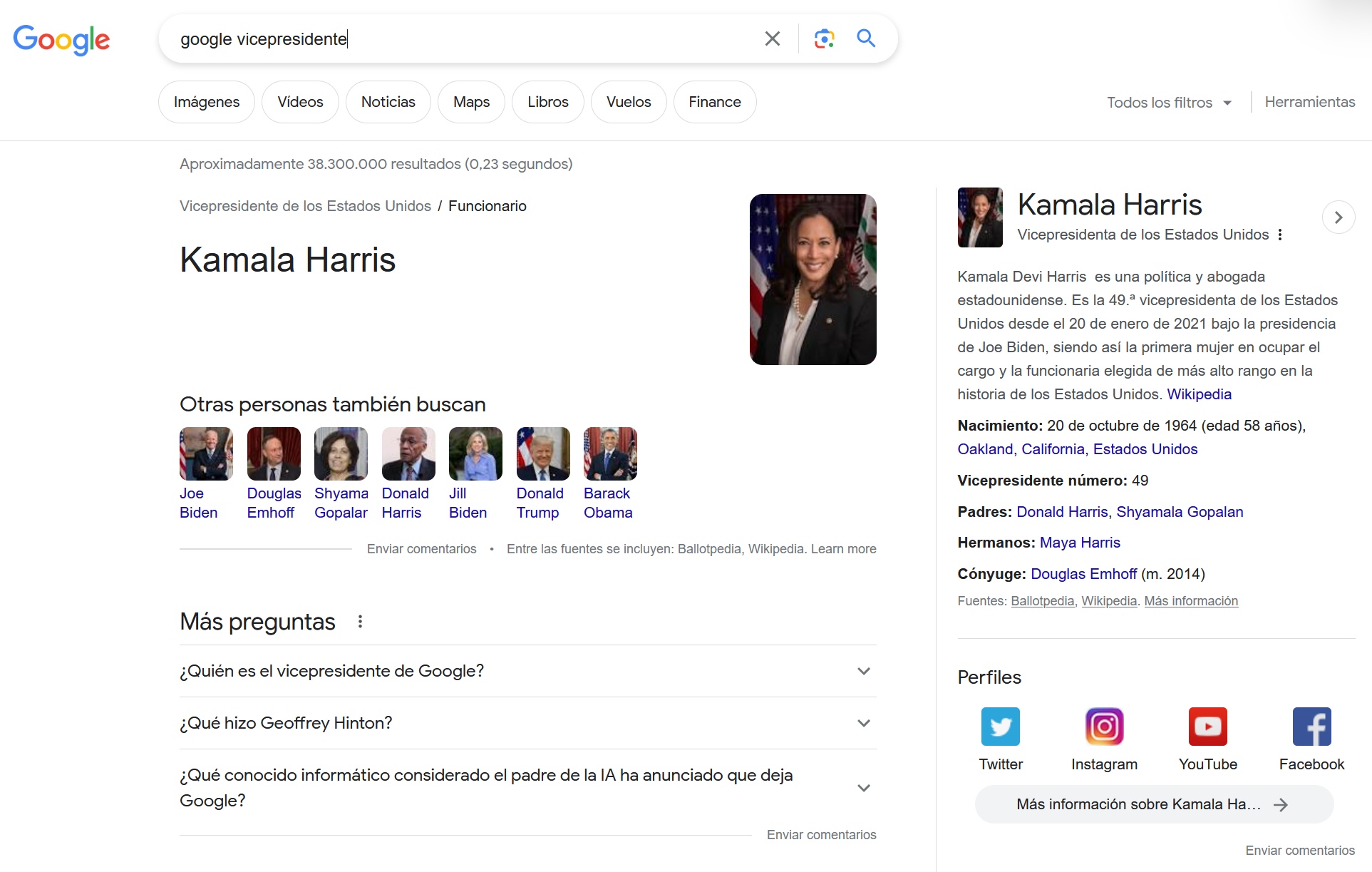Open Barack Obama thumbnail
Viewport: 1372px width, 872px height.
point(610,453)
